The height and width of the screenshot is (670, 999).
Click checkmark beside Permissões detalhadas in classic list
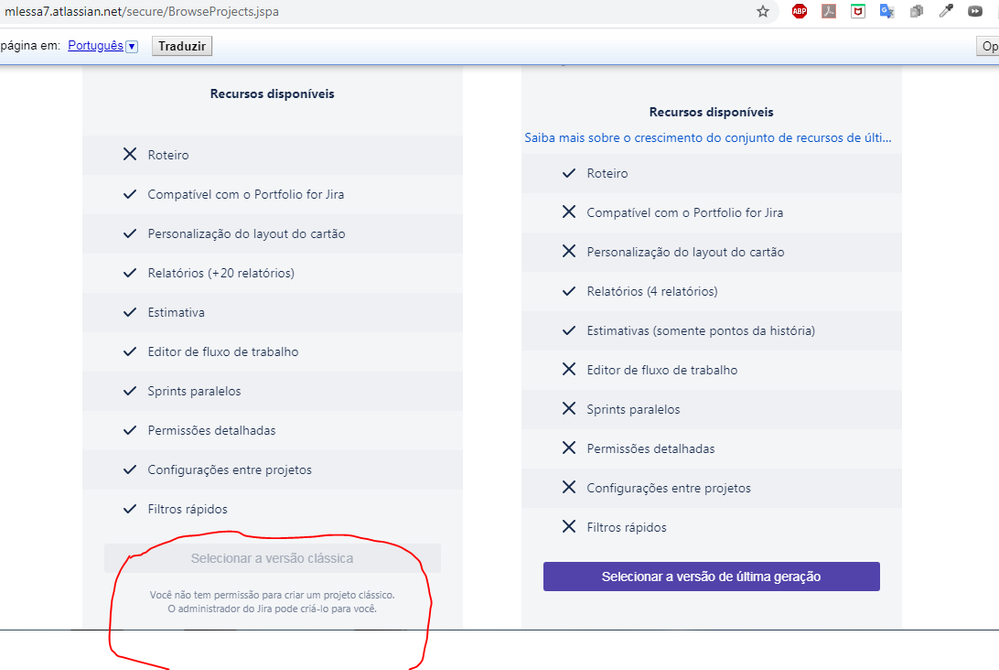click(129, 430)
